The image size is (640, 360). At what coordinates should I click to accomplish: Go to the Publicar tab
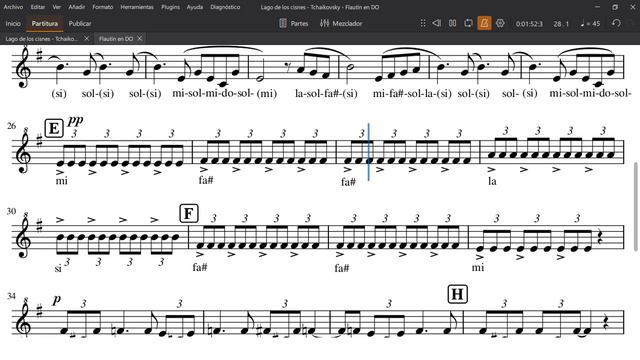[x=80, y=24]
